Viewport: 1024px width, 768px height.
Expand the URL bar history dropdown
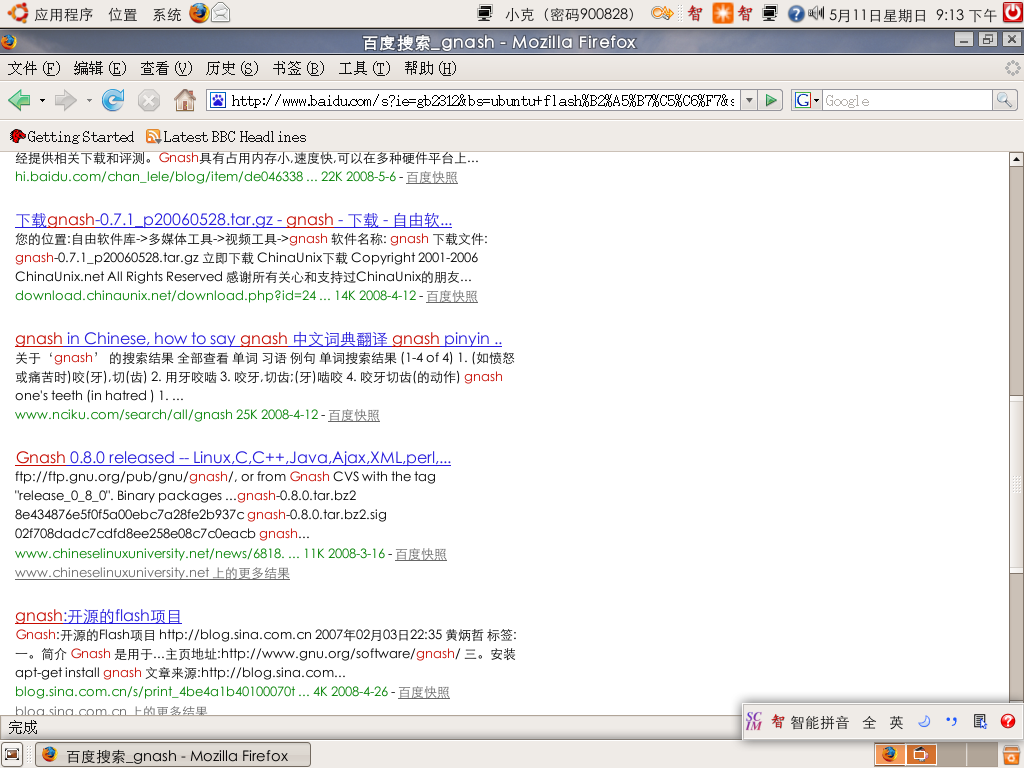(x=749, y=101)
